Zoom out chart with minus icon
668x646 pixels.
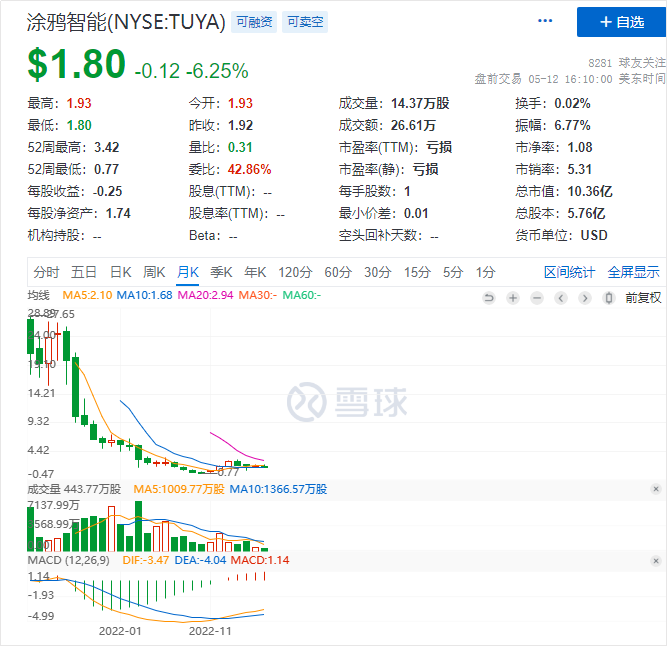click(x=537, y=298)
